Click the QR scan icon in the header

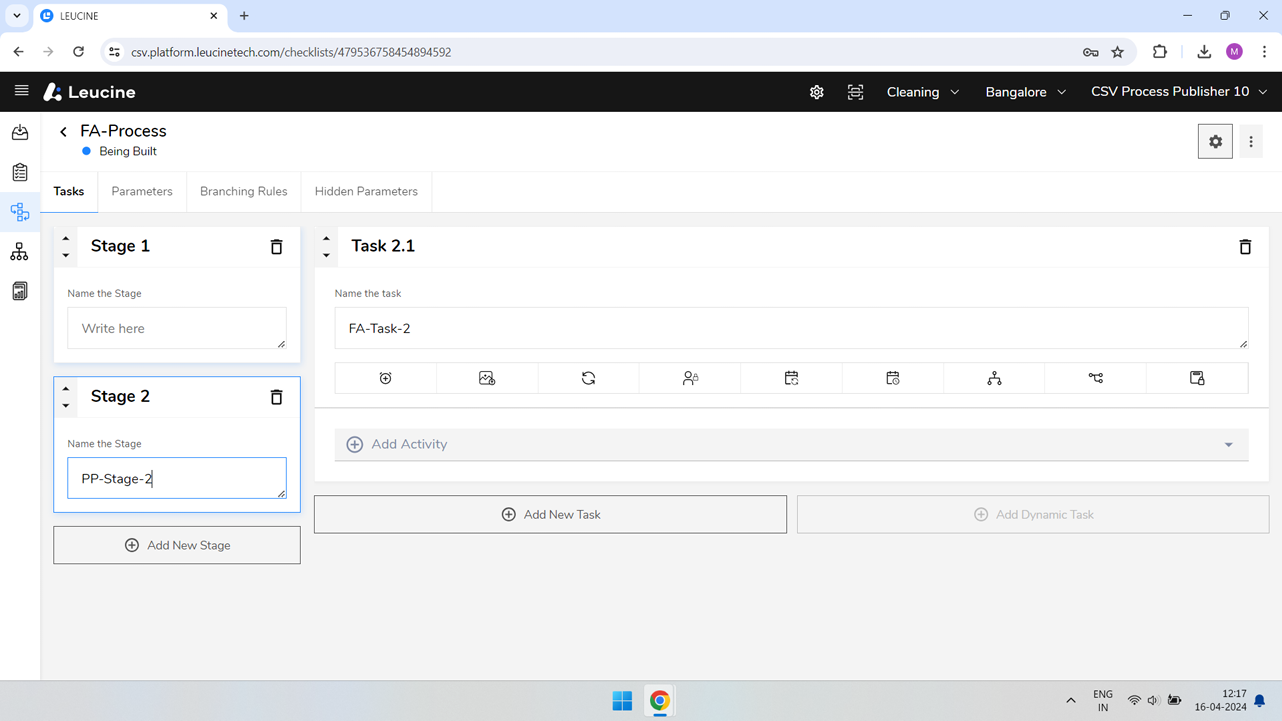click(856, 92)
